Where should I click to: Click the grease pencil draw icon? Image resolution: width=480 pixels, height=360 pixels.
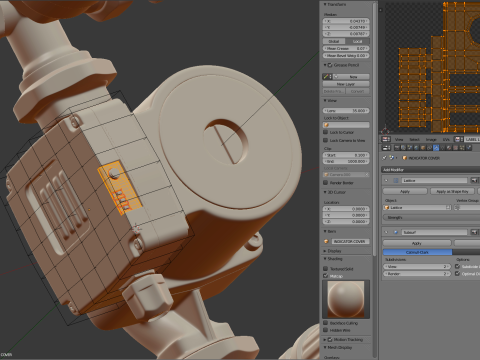(x=326, y=77)
